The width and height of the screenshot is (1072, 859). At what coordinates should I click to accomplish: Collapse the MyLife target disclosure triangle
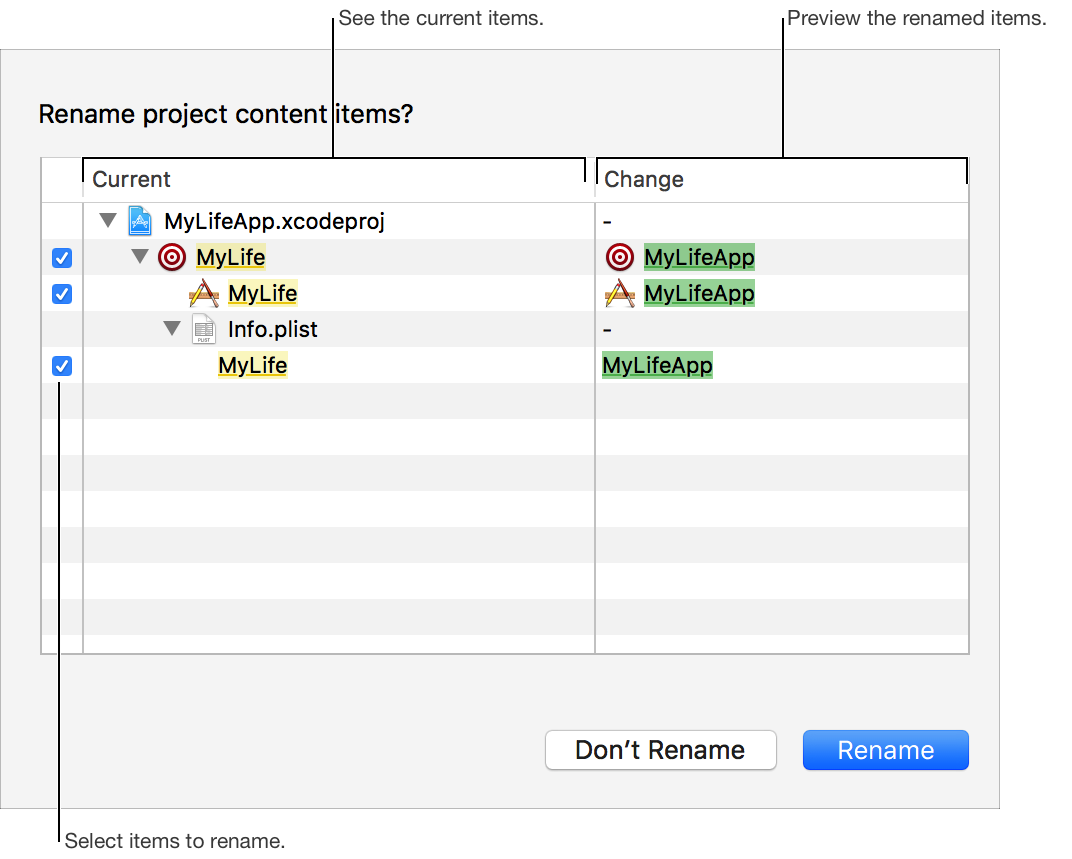140,257
